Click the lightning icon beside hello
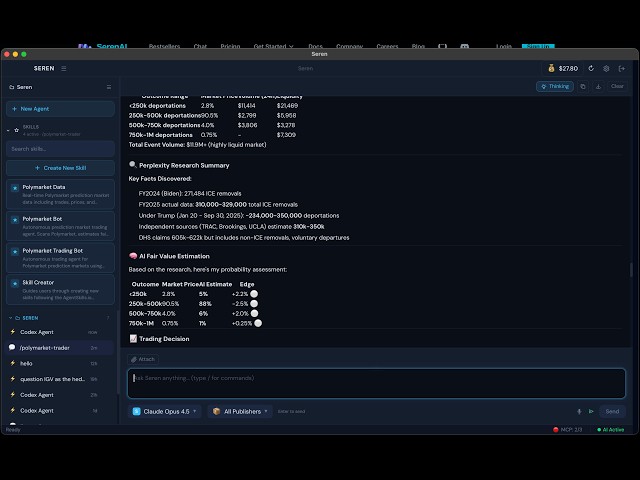Screen dimensions: 640x480 (x=12, y=363)
